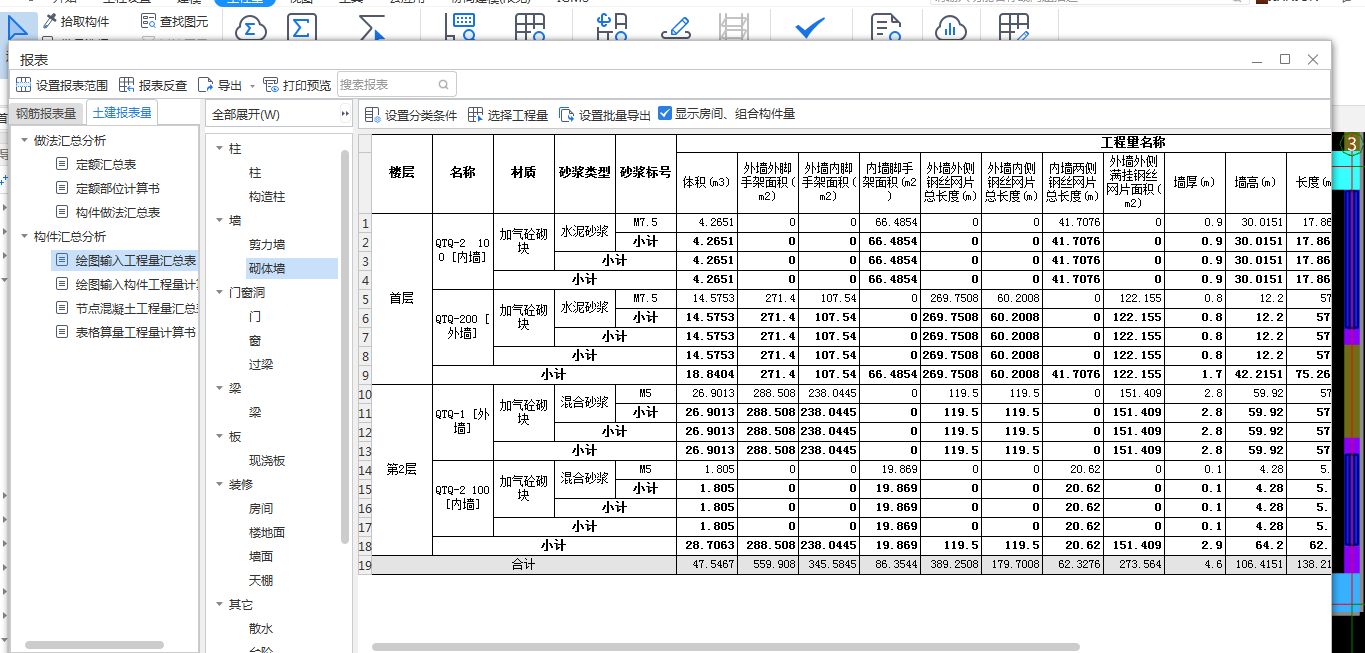The height and width of the screenshot is (653, 1365).
Task: Click the square sigma calculate icon
Action: point(303,29)
